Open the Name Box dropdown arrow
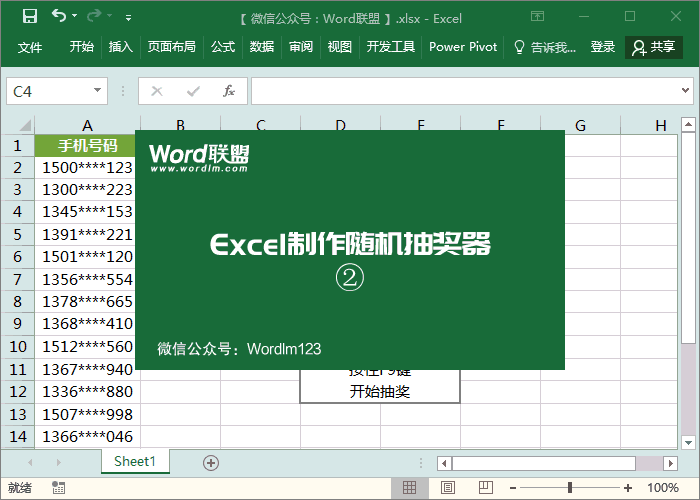700x500 pixels. pyautogui.click(x=98, y=91)
